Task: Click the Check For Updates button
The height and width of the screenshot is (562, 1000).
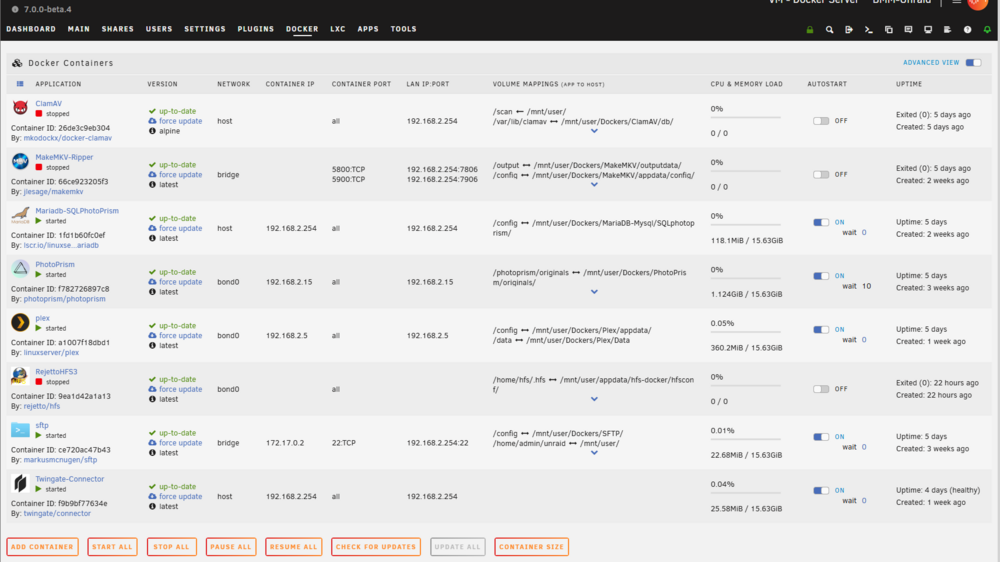Action: tap(376, 547)
